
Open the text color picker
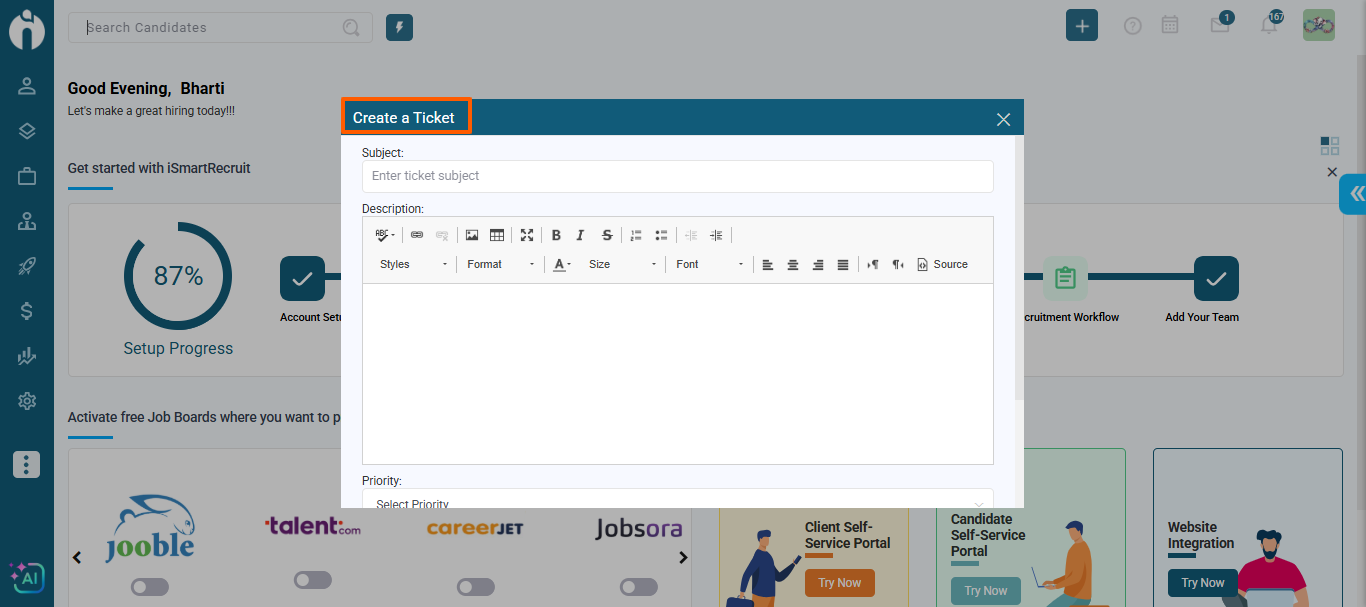562,265
